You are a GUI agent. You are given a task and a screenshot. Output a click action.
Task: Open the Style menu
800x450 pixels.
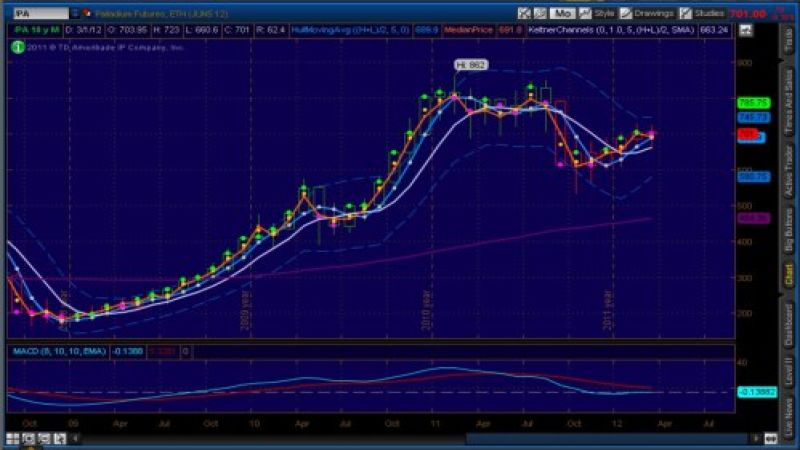coord(604,13)
